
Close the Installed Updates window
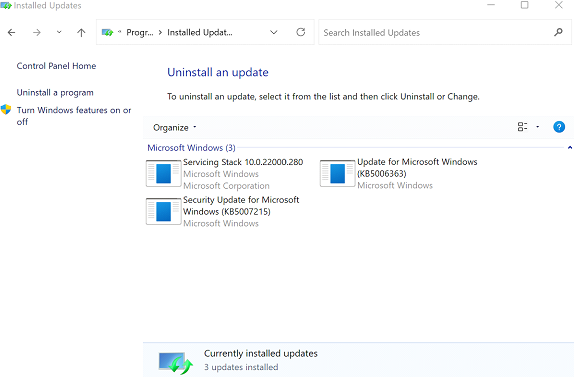pos(558,5)
